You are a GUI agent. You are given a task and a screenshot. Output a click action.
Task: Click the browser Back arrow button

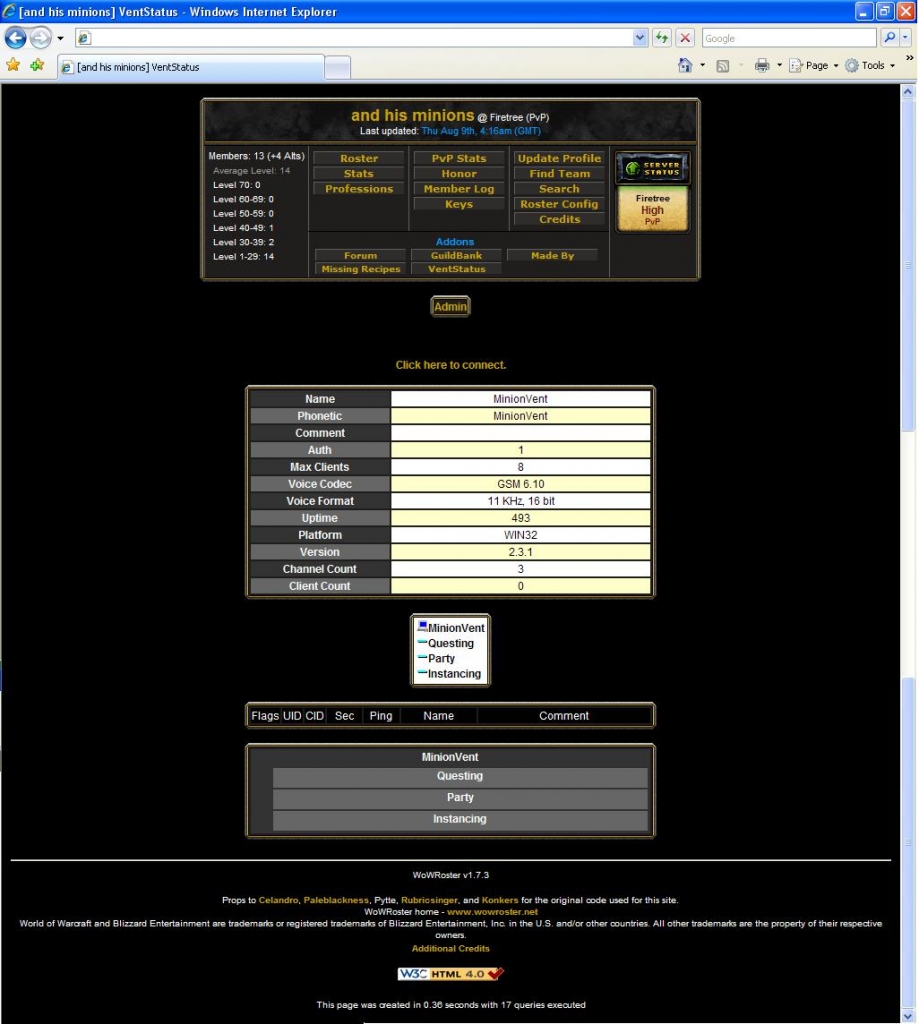[16, 38]
